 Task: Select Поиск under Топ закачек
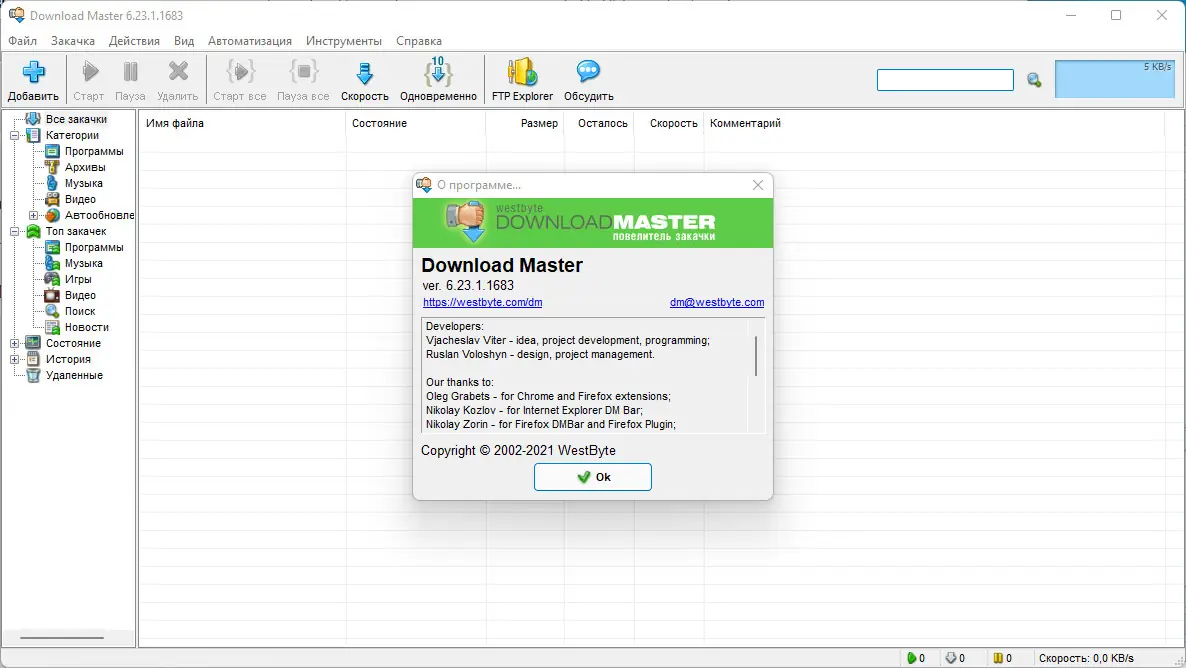click(79, 311)
